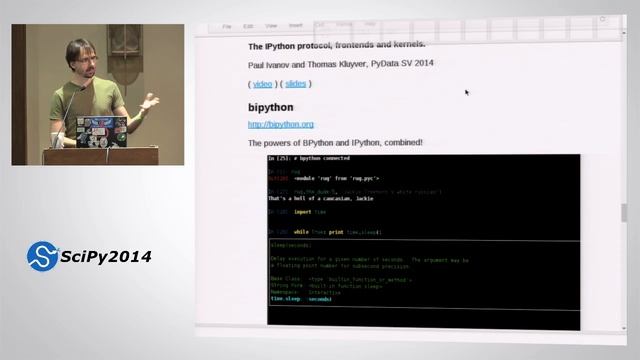Click the kernel status circle indicator
The image size is (640, 360).
coord(602,19)
